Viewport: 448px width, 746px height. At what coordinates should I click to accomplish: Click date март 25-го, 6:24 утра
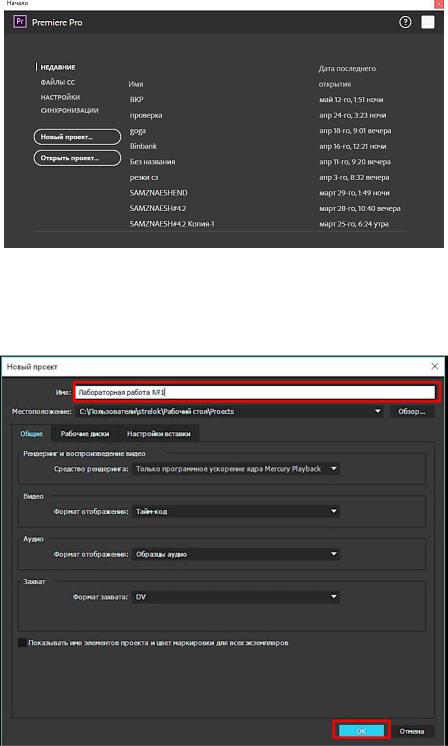(353, 224)
